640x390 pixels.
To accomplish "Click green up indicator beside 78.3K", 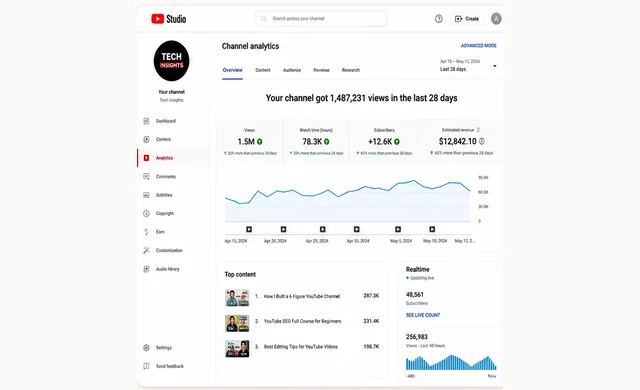I will coord(327,142).
